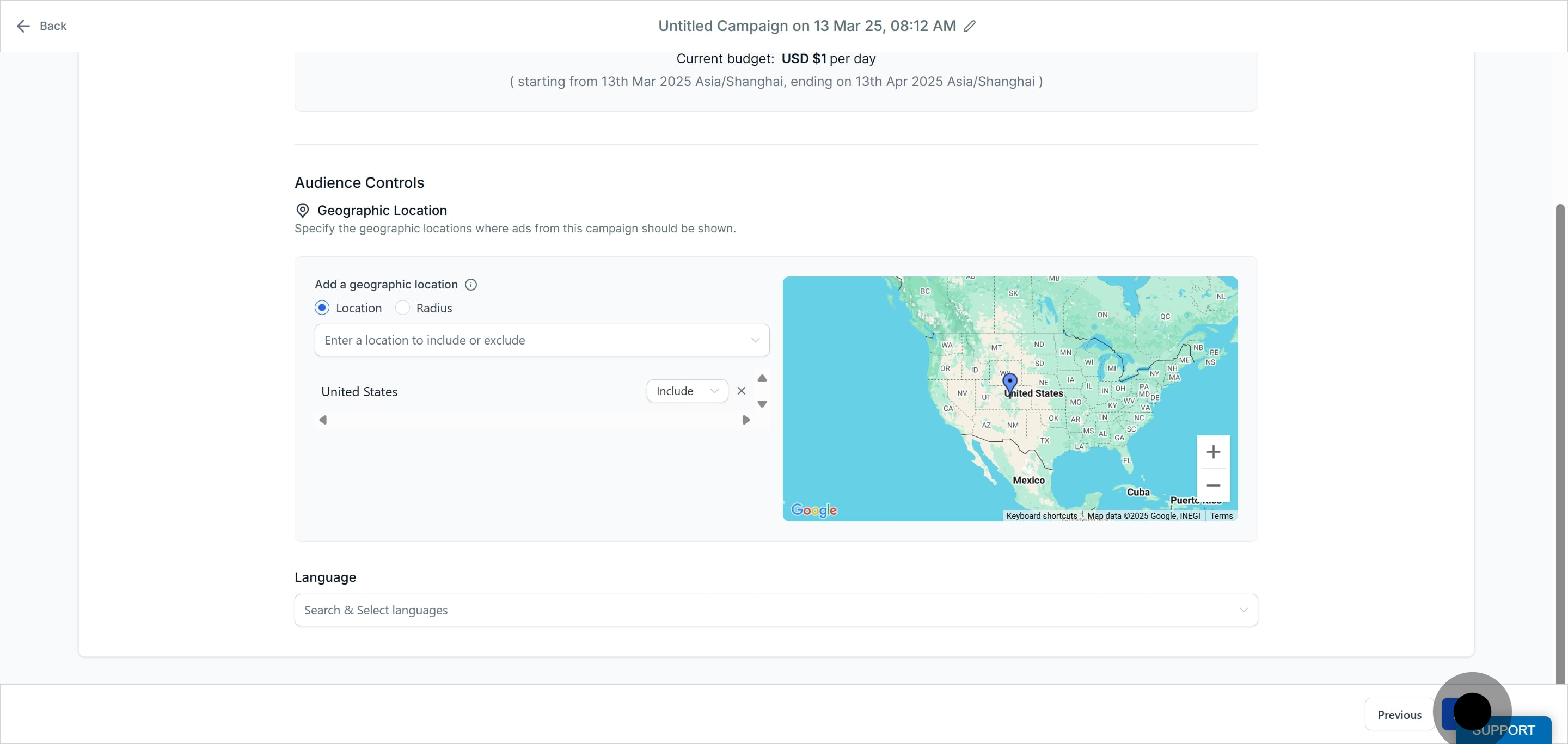Edit campaign name with pencil icon
The image size is (1568, 744).
[970, 26]
